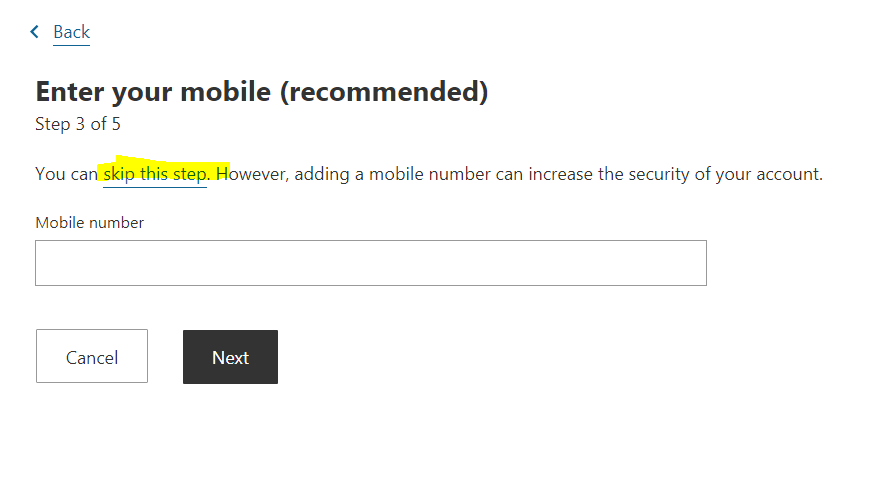This screenshot has height=500, width=896.
Task: Click the word 'number' in the field label
Action: coord(117,222)
